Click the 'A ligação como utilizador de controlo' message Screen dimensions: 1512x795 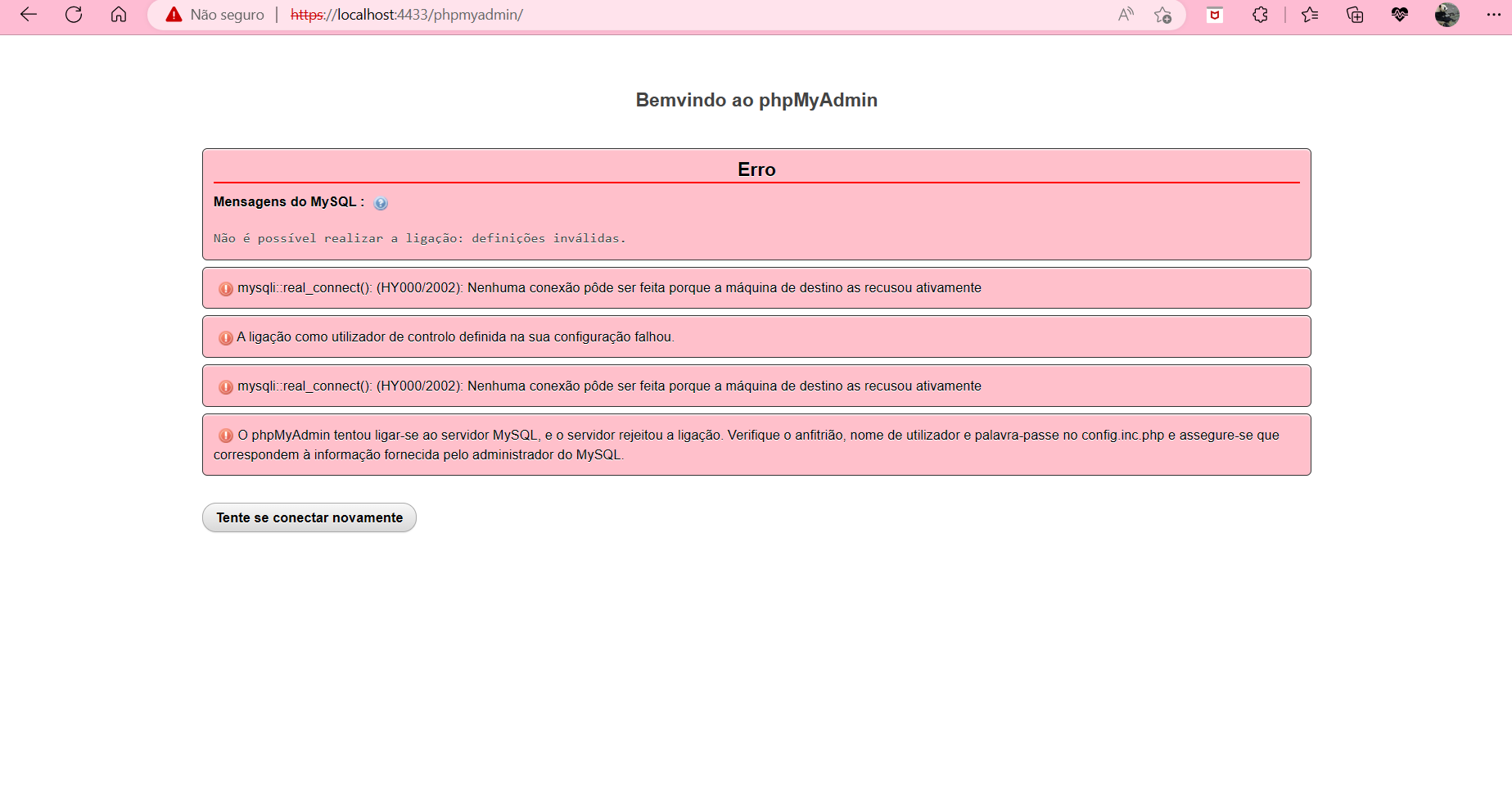[x=456, y=337]
